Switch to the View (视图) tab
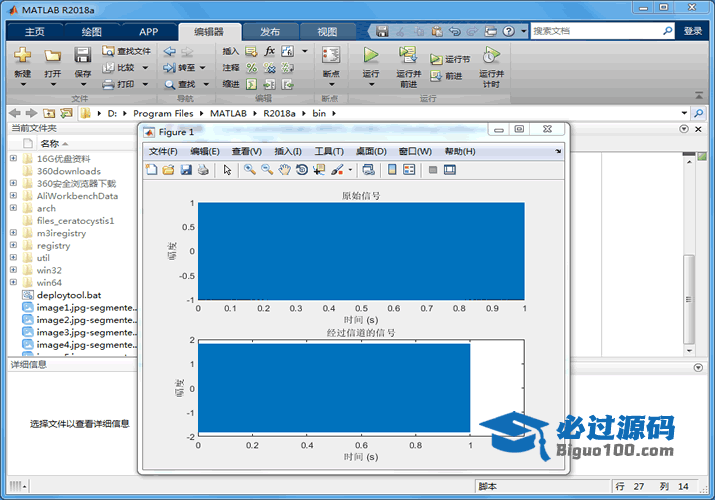 [x=327, y=31]
